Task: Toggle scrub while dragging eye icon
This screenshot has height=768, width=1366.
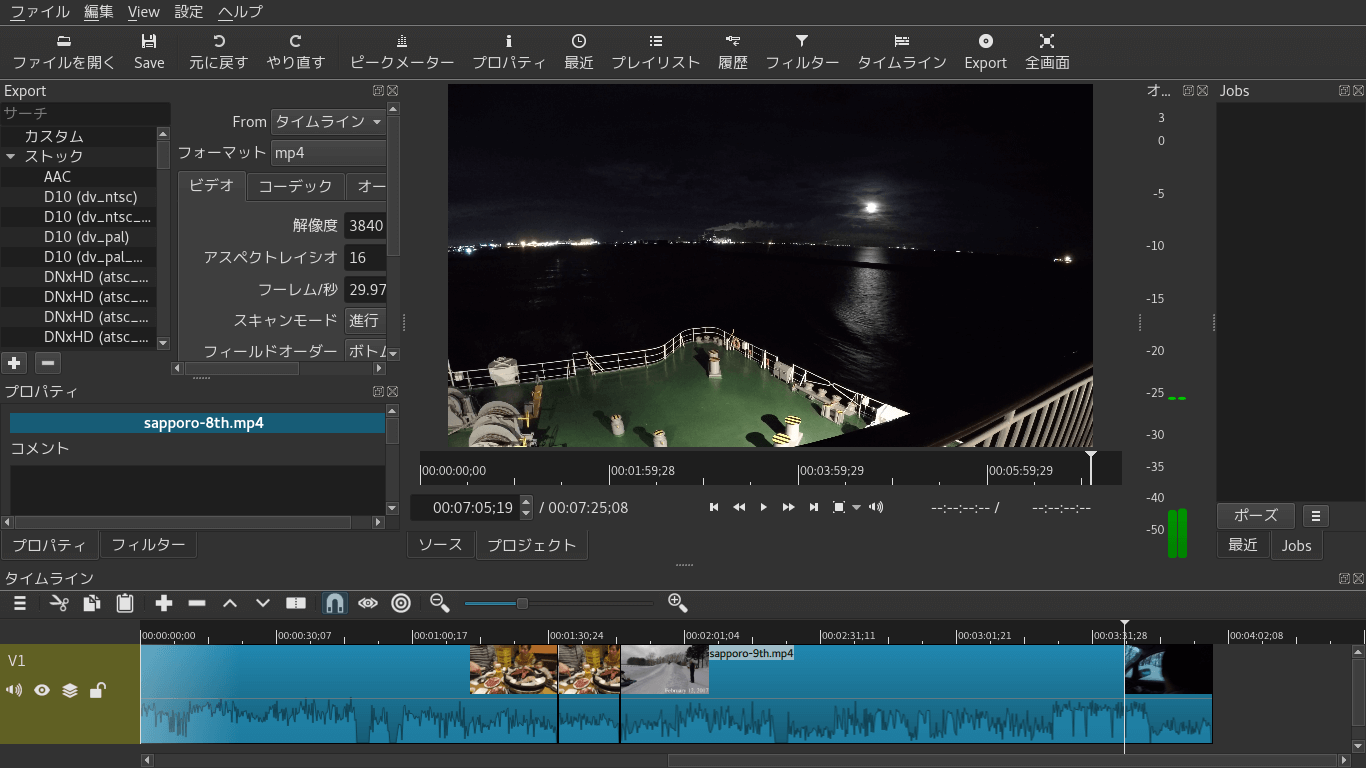Action: pyautogui.click(x=368, y=603)
